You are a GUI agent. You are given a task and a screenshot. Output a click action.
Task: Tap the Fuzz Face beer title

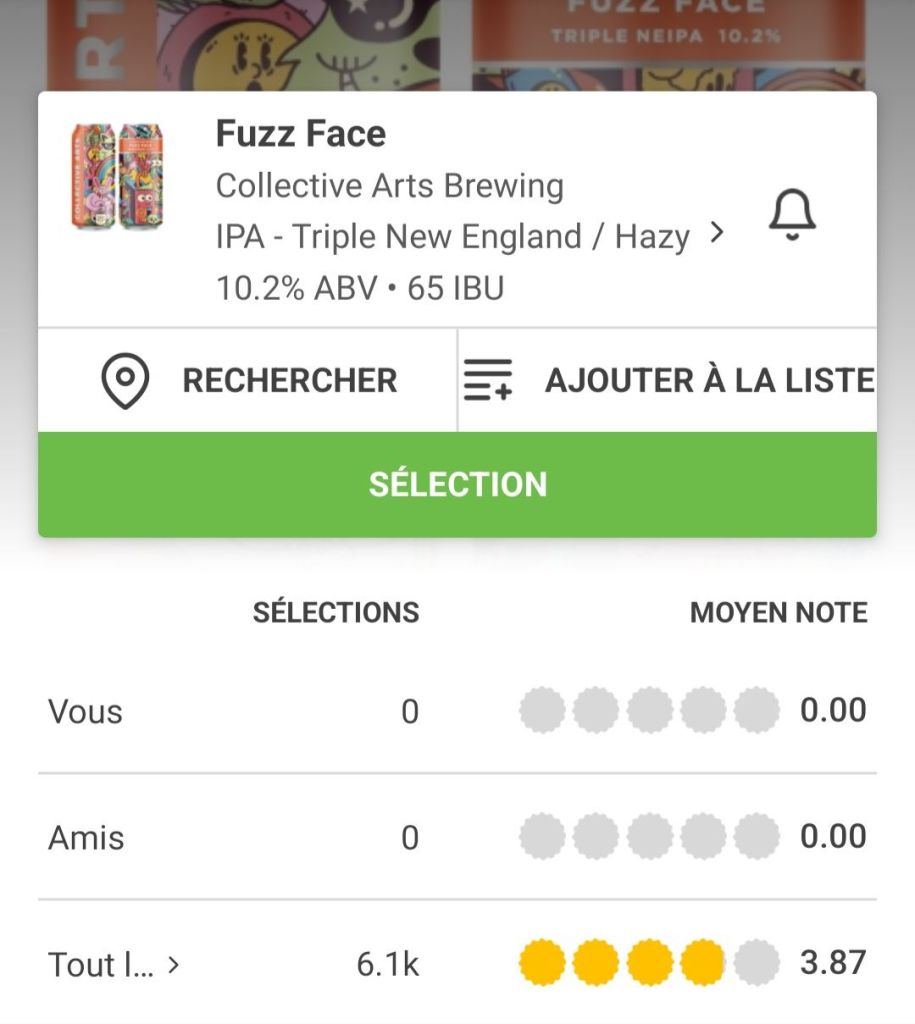(x=300, y=134)
